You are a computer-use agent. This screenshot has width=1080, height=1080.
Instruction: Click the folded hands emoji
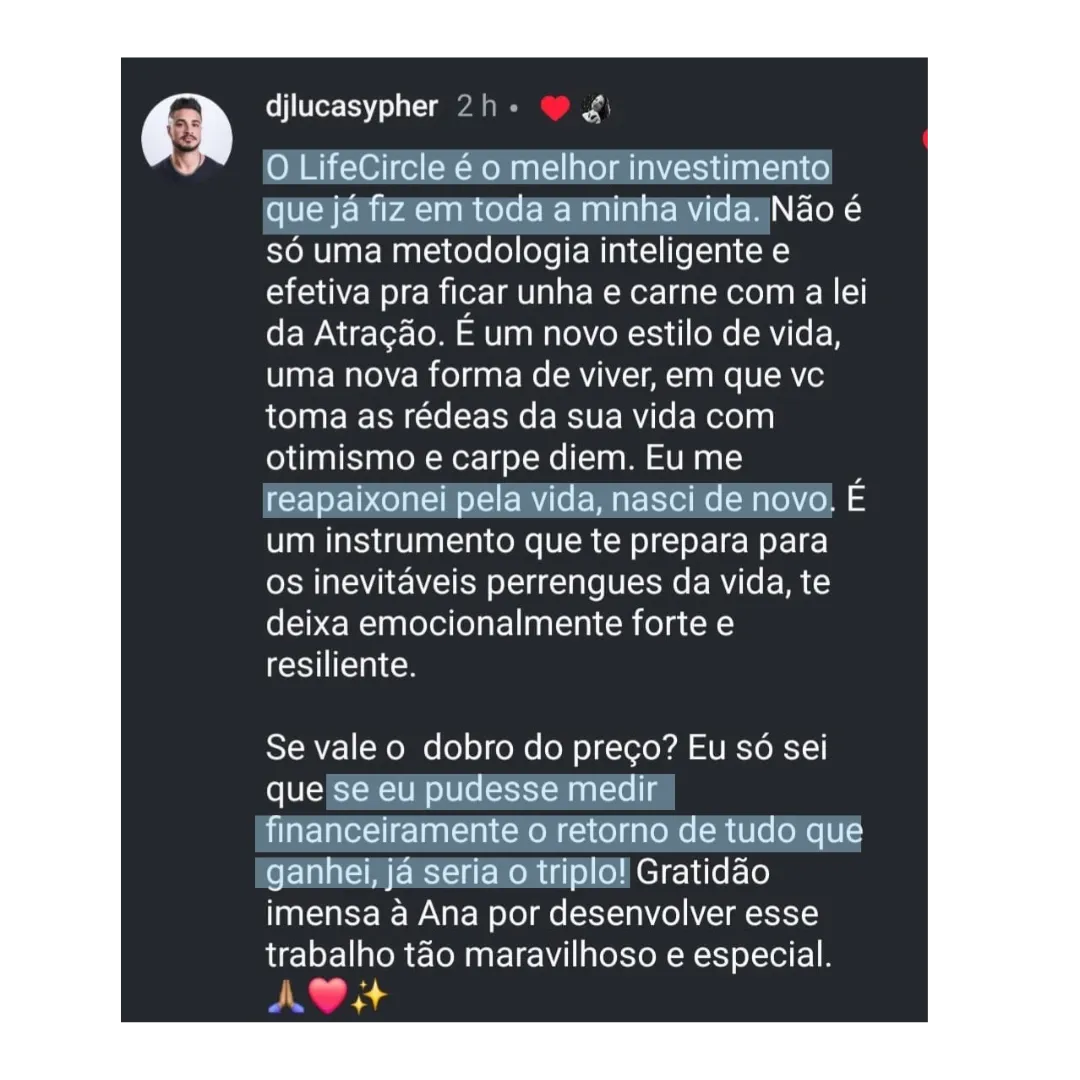tap(286, 996)
